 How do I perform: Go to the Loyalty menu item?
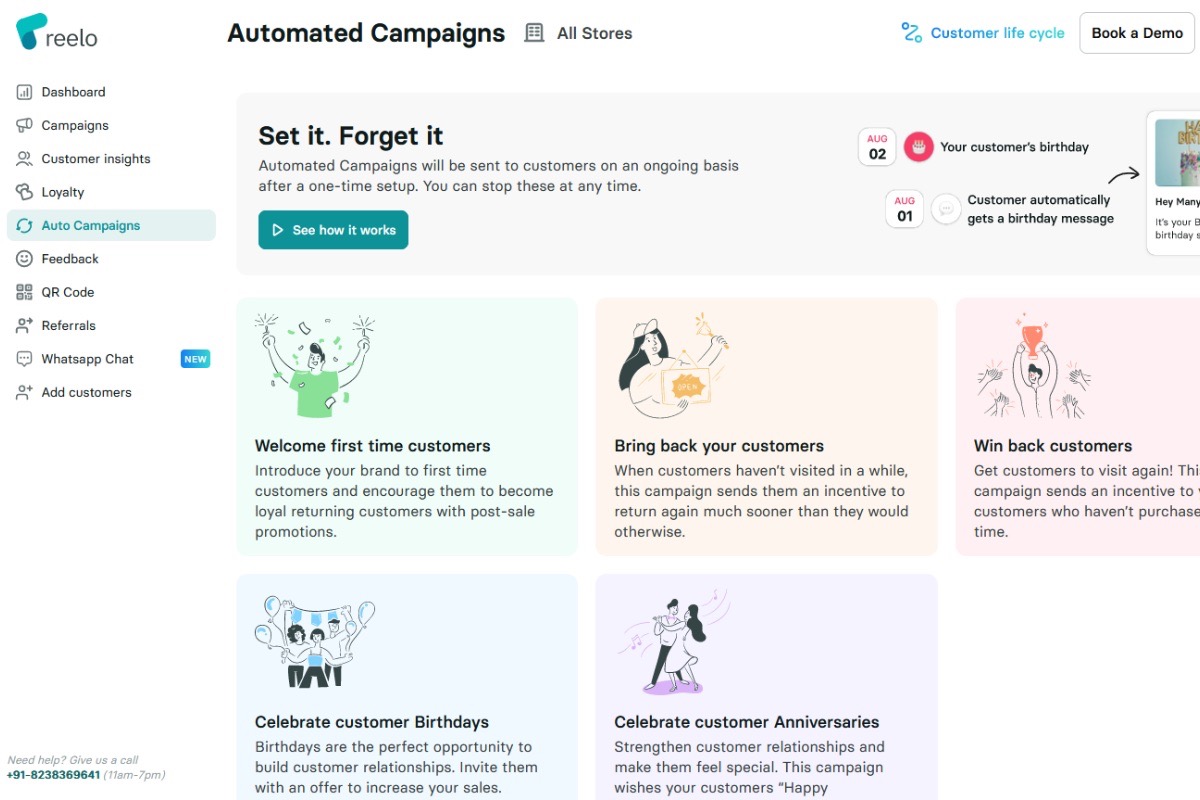point(63,192)
